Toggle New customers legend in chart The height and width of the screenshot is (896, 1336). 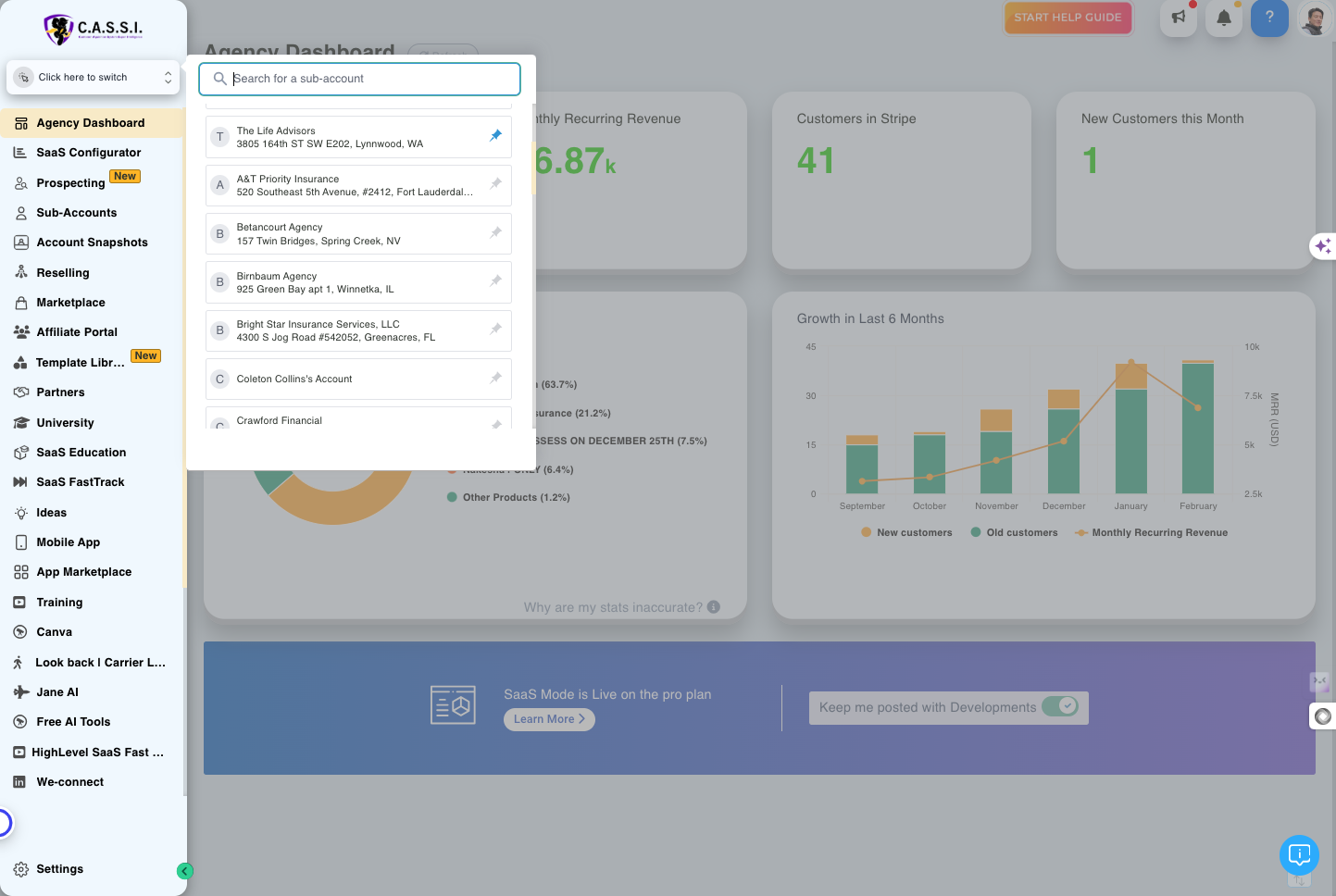pos(906,532)
